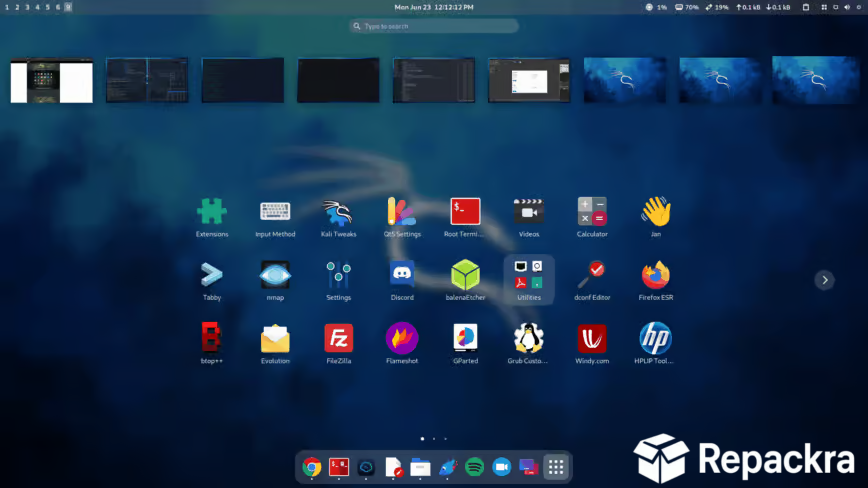The height and width of the screenshot is (488, 868).
Task: Open Grub Customizer
Action: coord(529,344)
